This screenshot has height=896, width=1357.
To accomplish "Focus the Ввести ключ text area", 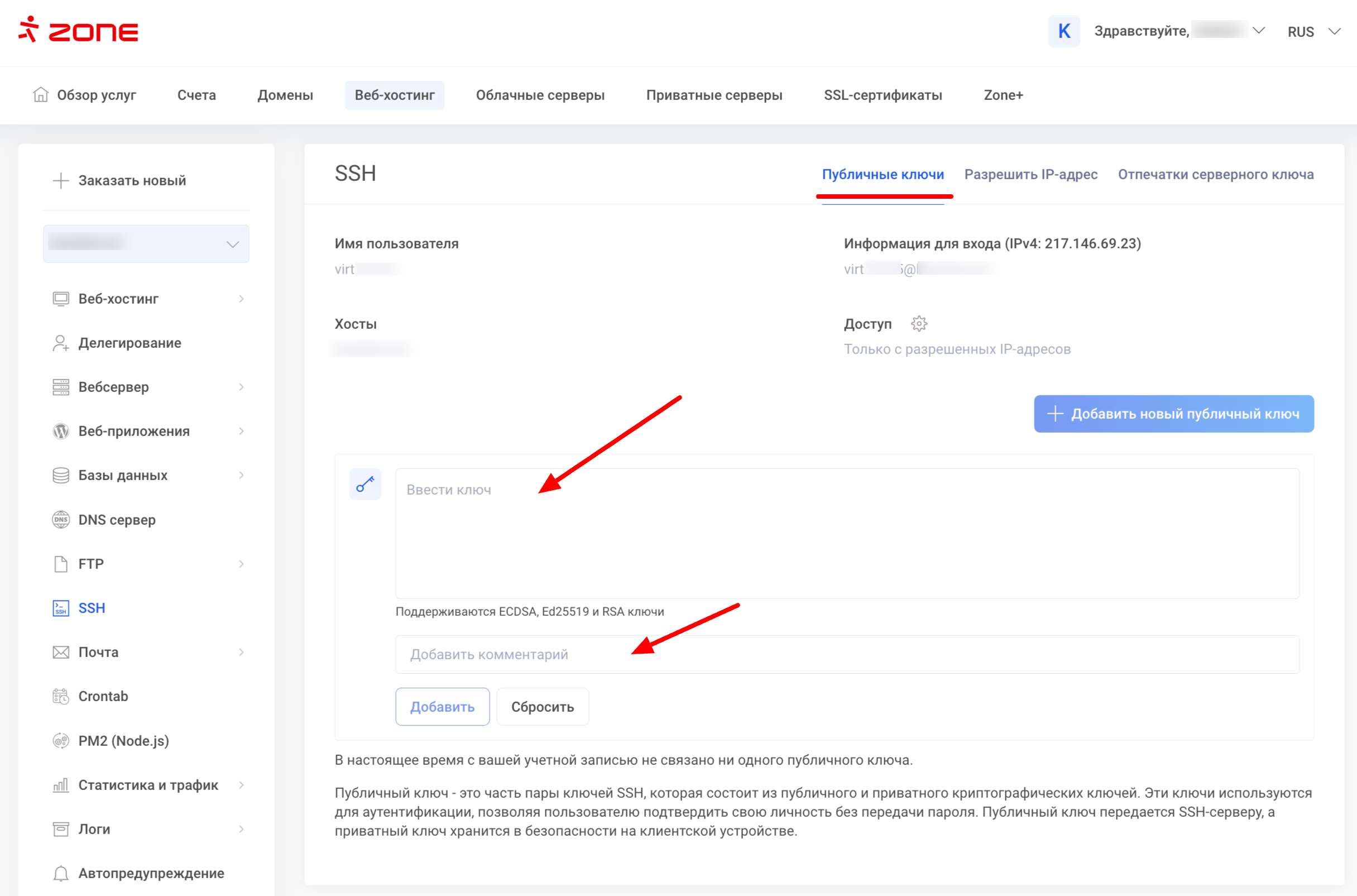I will (847, 534).
